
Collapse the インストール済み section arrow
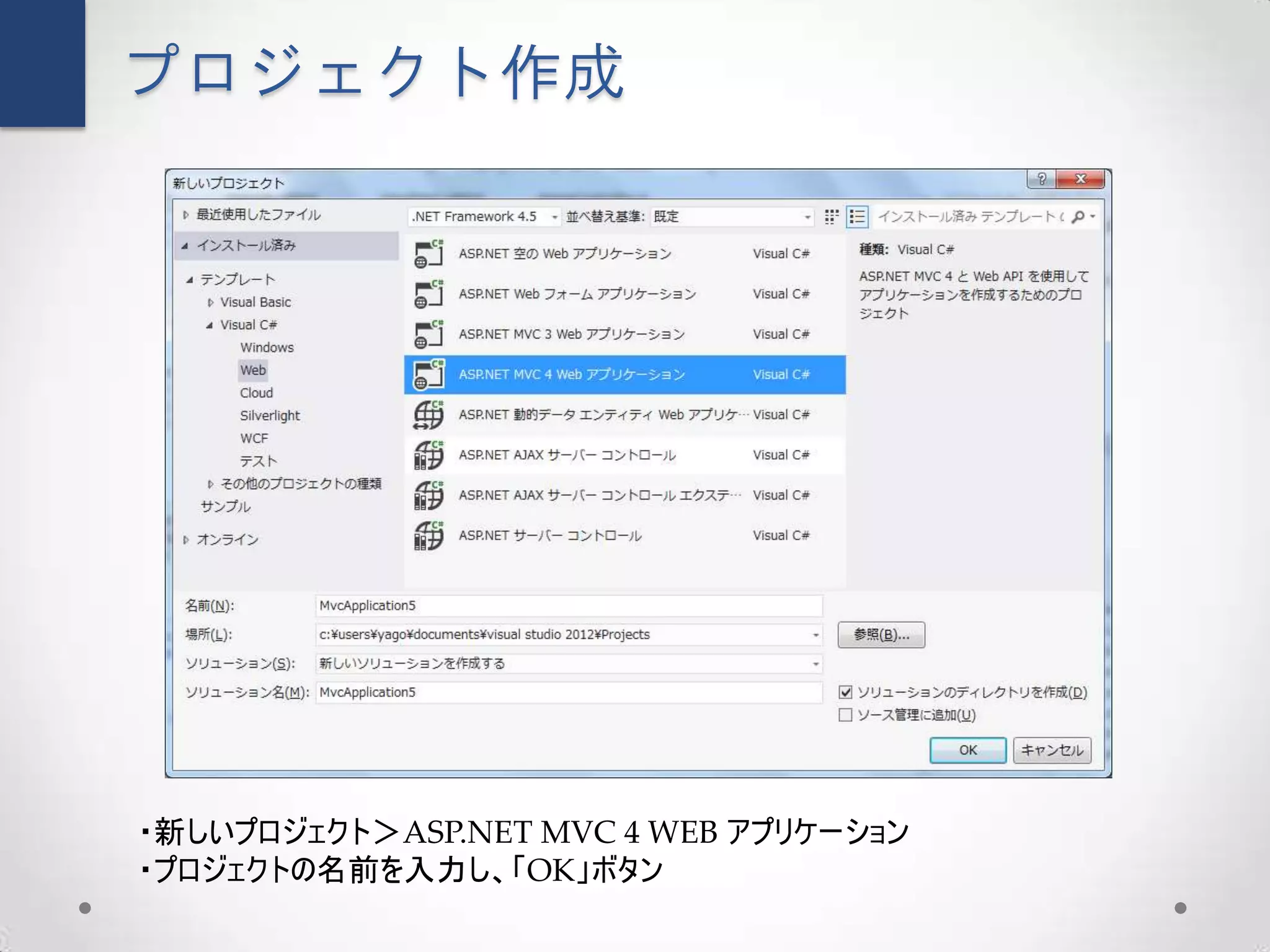[x=185, y=246]
